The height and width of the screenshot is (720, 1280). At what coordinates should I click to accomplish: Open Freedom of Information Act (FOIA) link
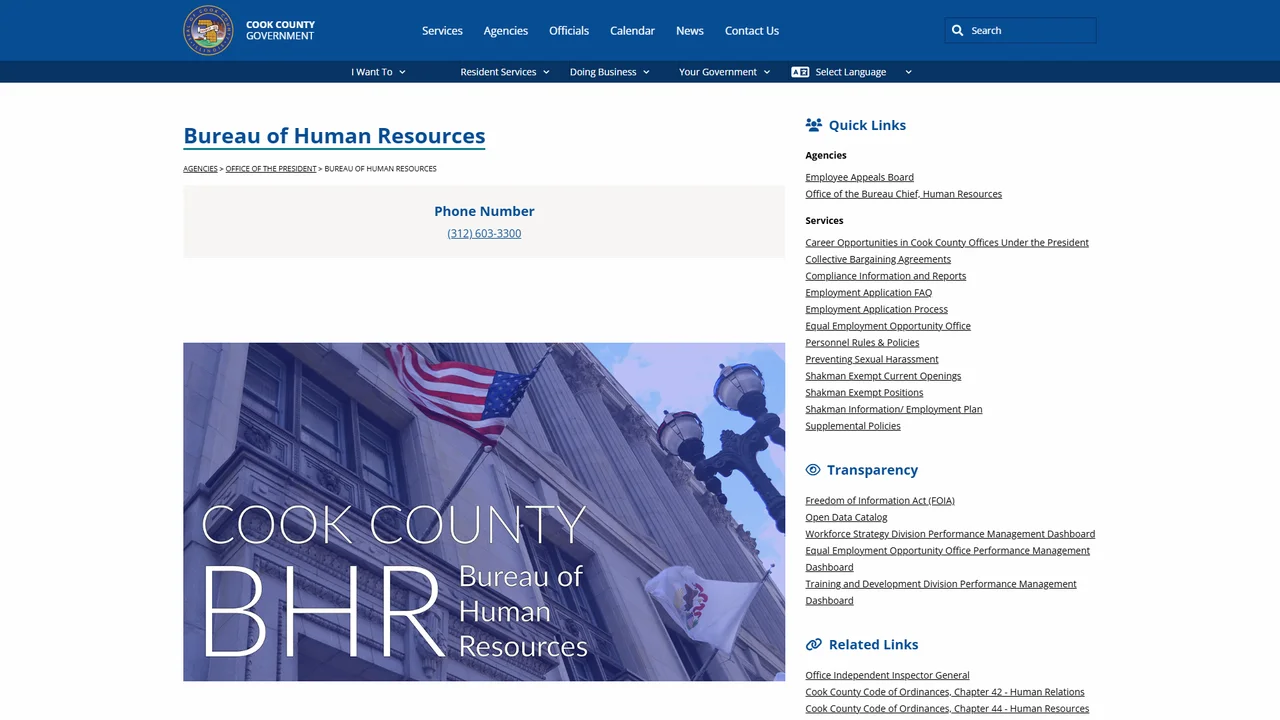(x=880, y=501)
